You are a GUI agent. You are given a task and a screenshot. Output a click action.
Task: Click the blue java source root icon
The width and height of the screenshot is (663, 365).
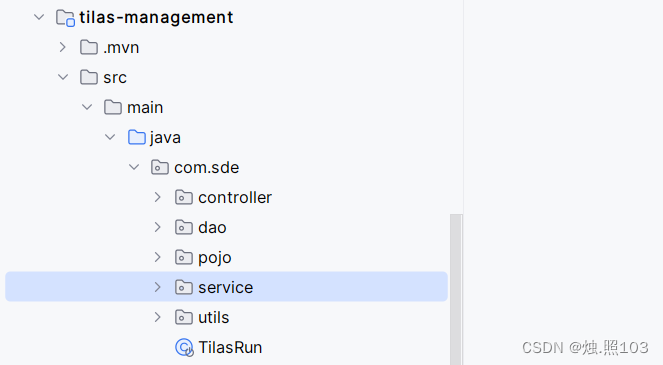pyautogui.click(x=137, y=137)
